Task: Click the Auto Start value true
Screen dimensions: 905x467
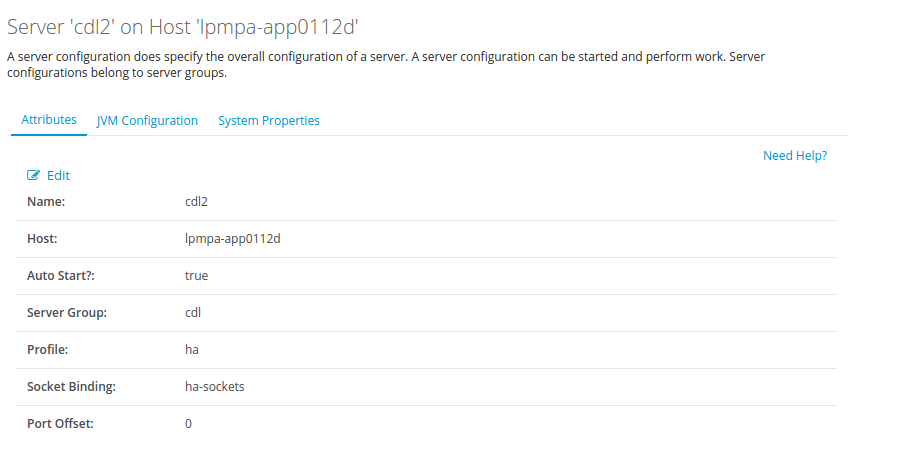Action: click(x=196, y=275)
